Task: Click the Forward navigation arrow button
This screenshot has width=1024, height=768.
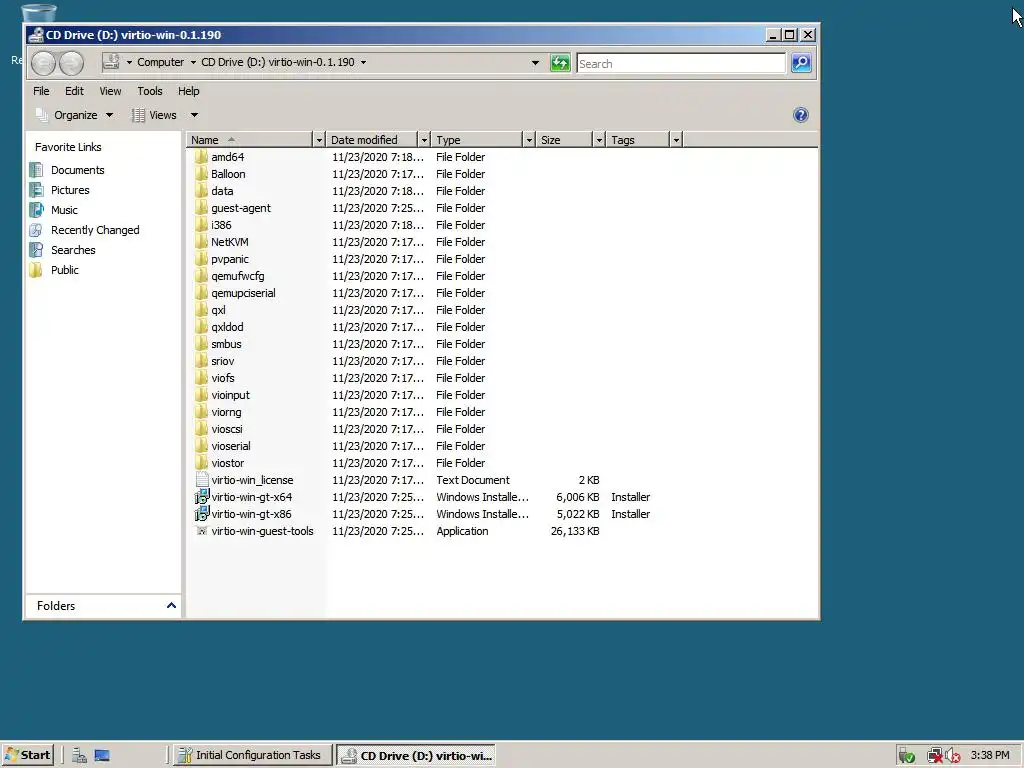Action: pyautogui.click(x=72, y=63)
